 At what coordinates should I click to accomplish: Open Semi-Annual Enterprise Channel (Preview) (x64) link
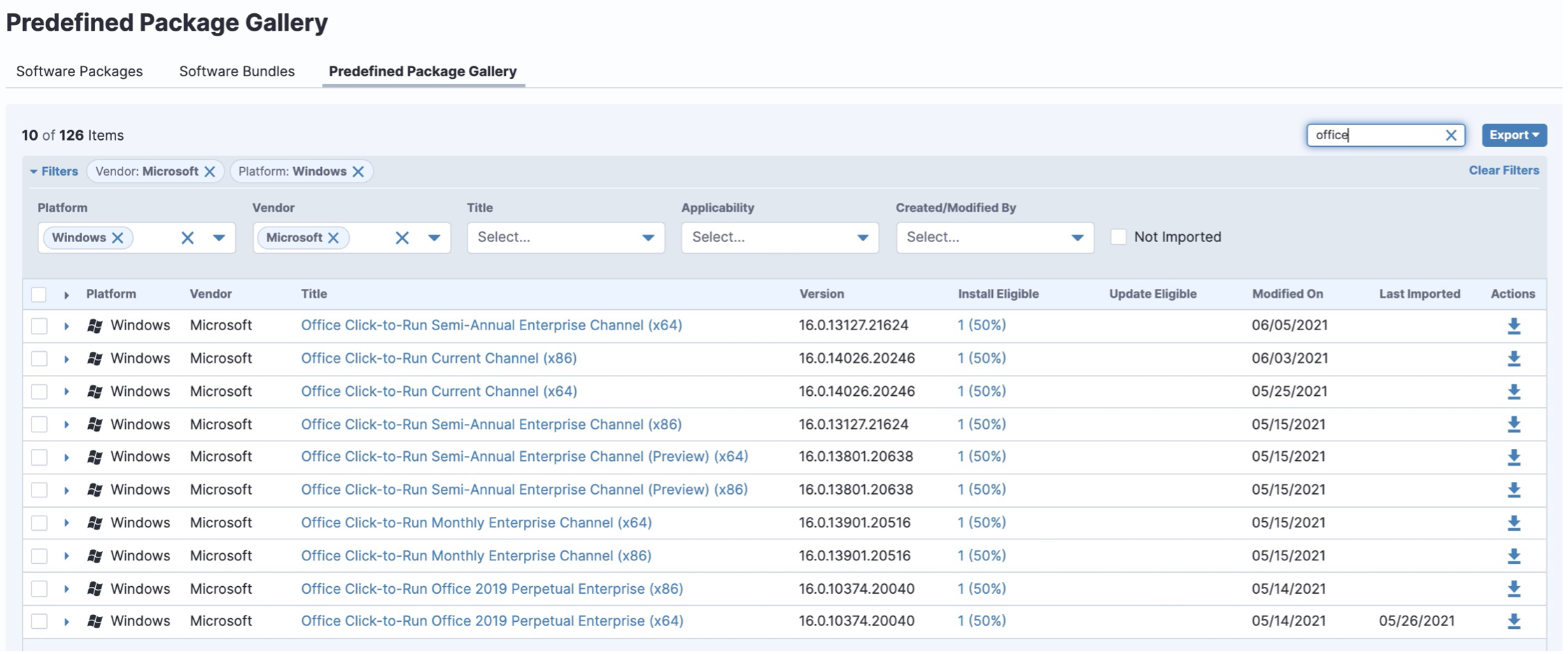point(524,456)
